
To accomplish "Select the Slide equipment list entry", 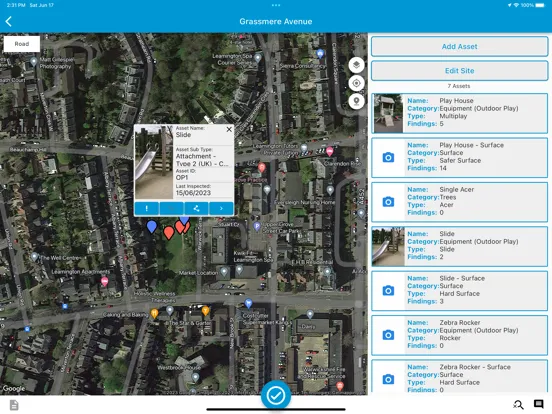I will tap(459, 246).
